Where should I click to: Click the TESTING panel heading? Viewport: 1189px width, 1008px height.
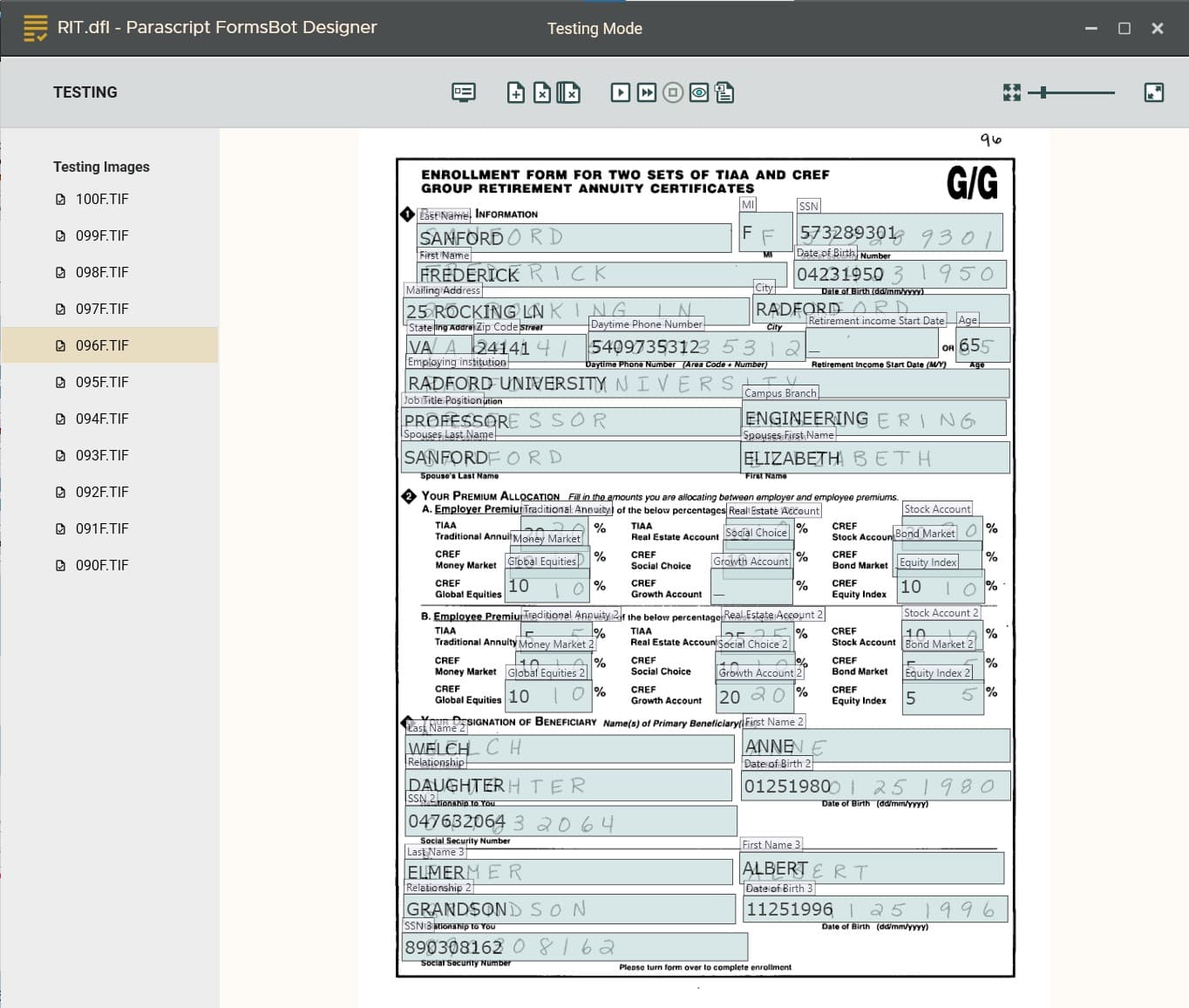(x=85, y=92)
